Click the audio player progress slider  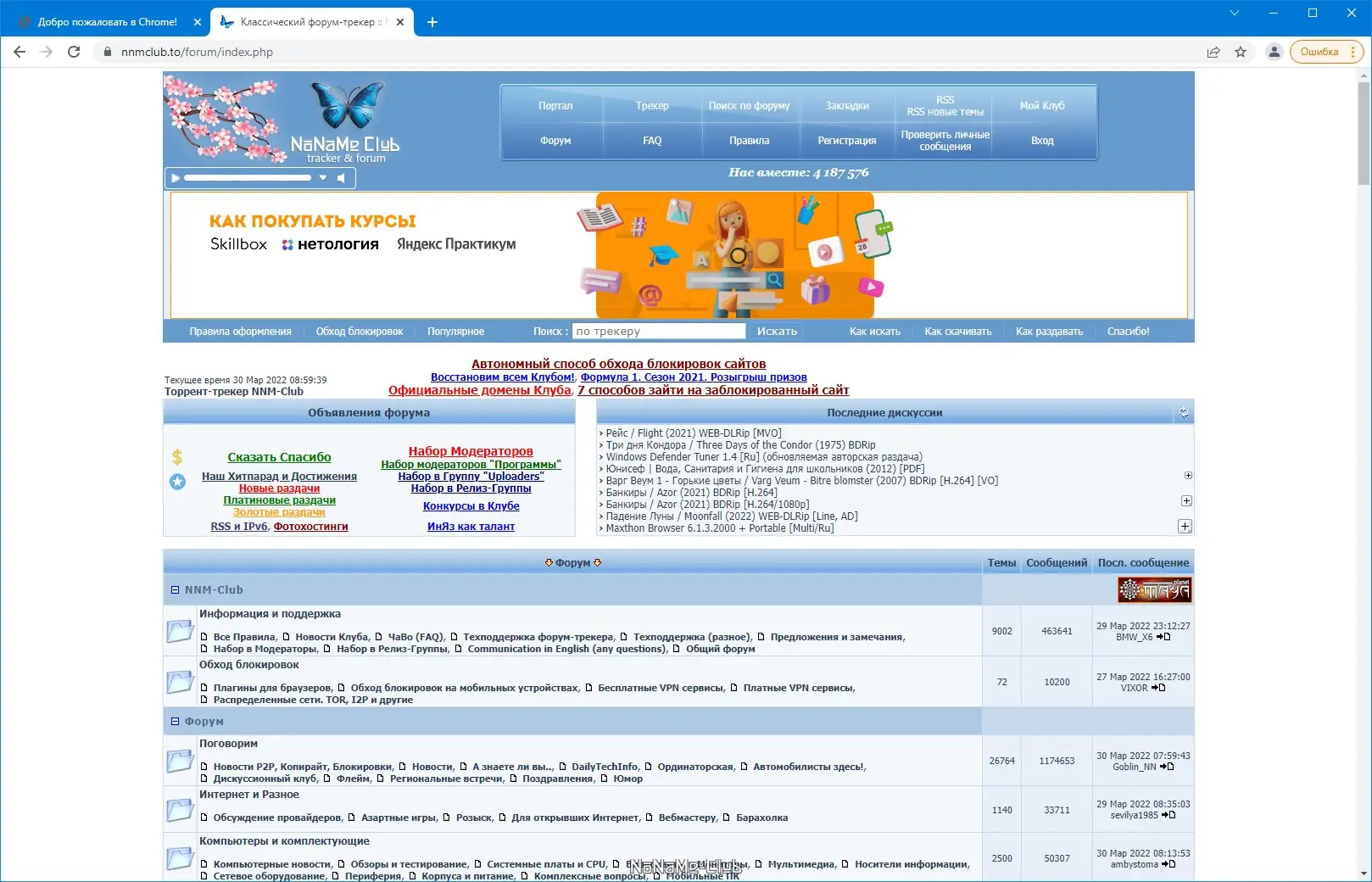tap(248, 178)
